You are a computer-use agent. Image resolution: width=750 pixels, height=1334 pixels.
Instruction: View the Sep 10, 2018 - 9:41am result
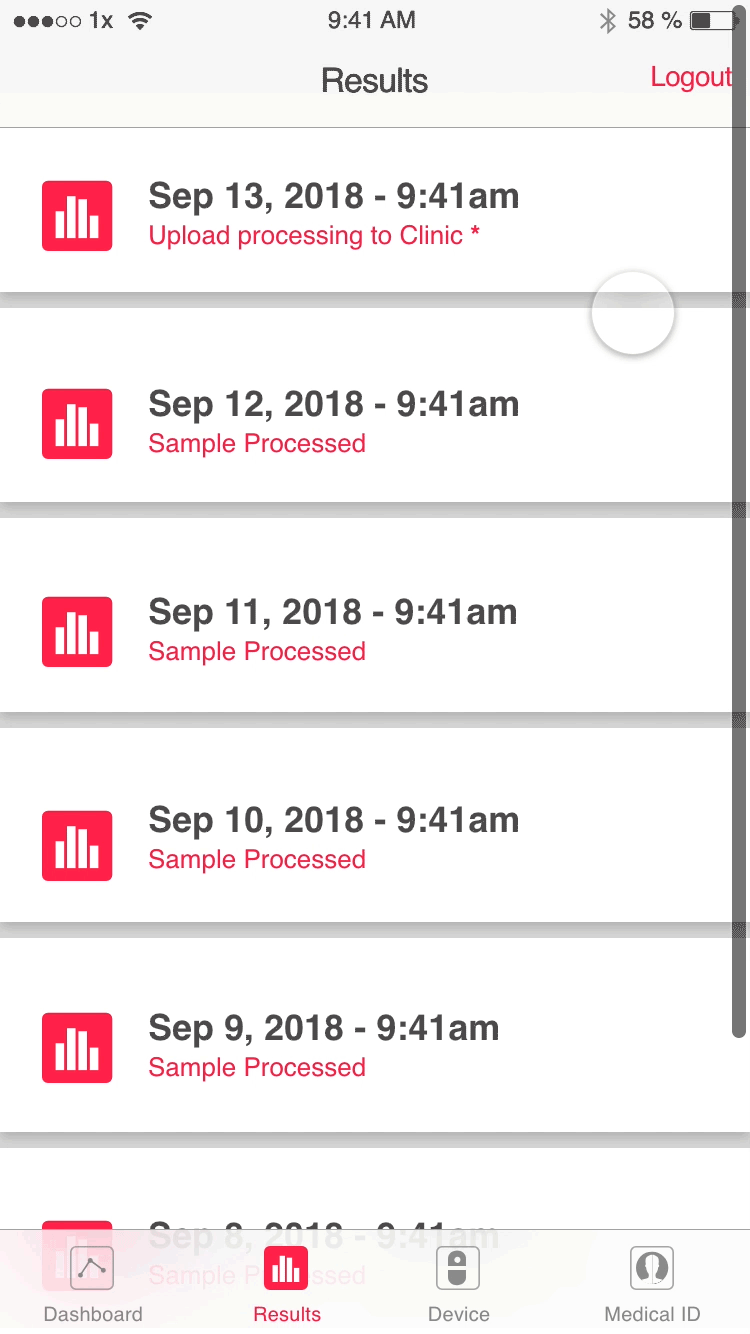pos(333,821)
